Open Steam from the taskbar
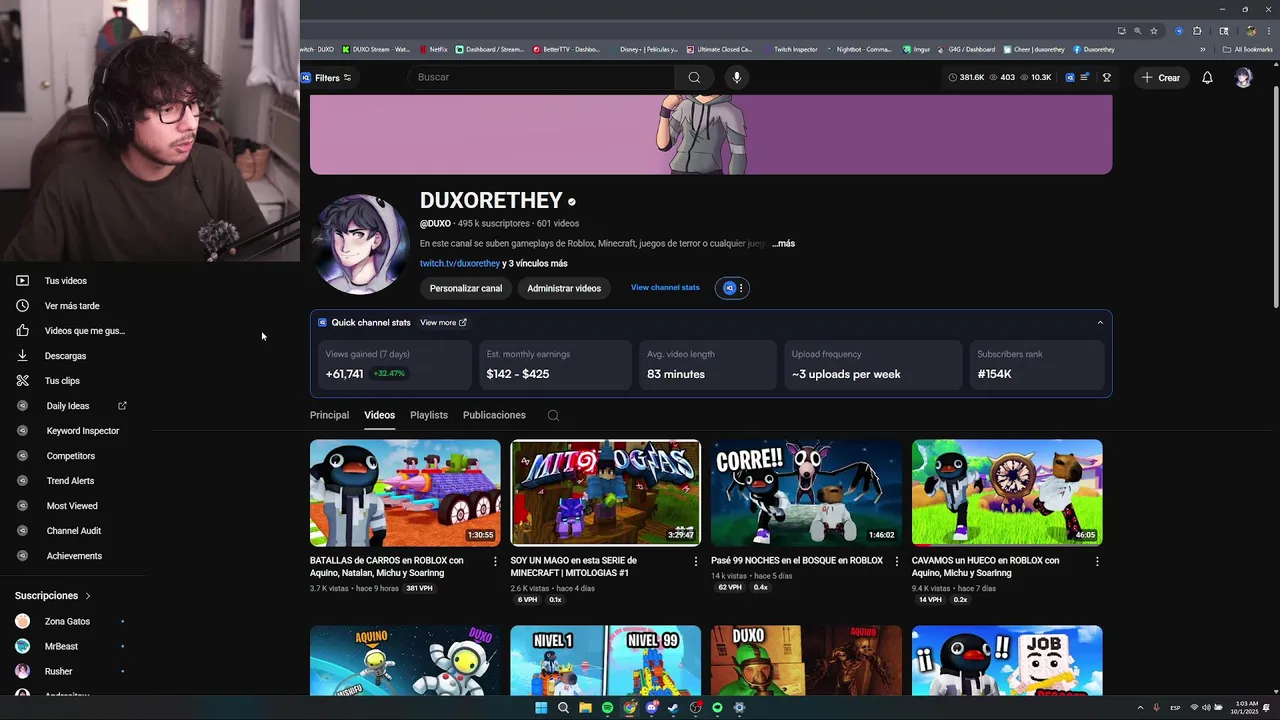This screenshot has width=1280, height=720. [x=673, y=708]
